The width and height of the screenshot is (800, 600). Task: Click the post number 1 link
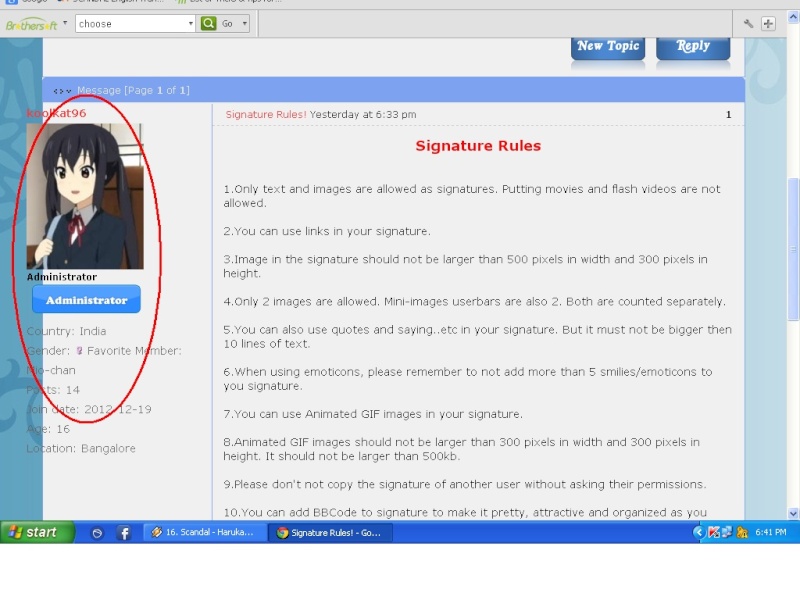(729, 115)
